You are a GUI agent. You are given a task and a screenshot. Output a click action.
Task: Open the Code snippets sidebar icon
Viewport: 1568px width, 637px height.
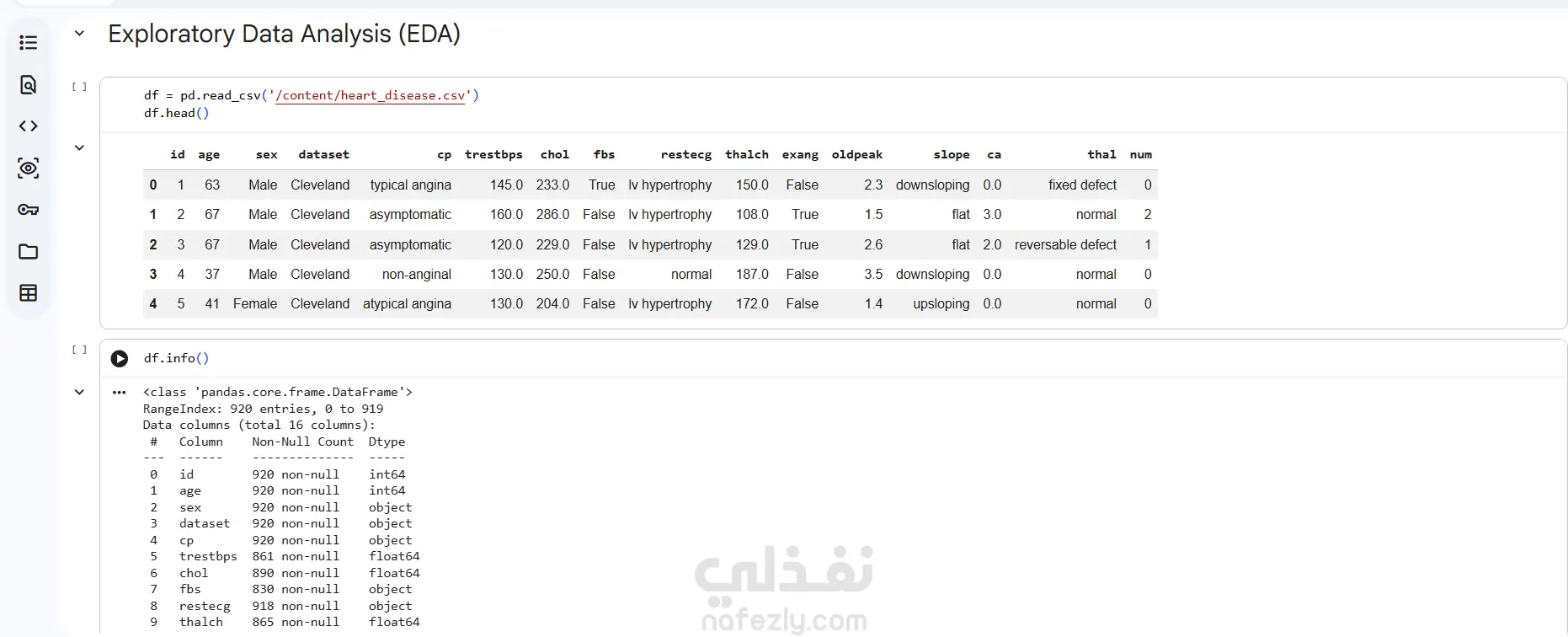[x=28, y=126]
